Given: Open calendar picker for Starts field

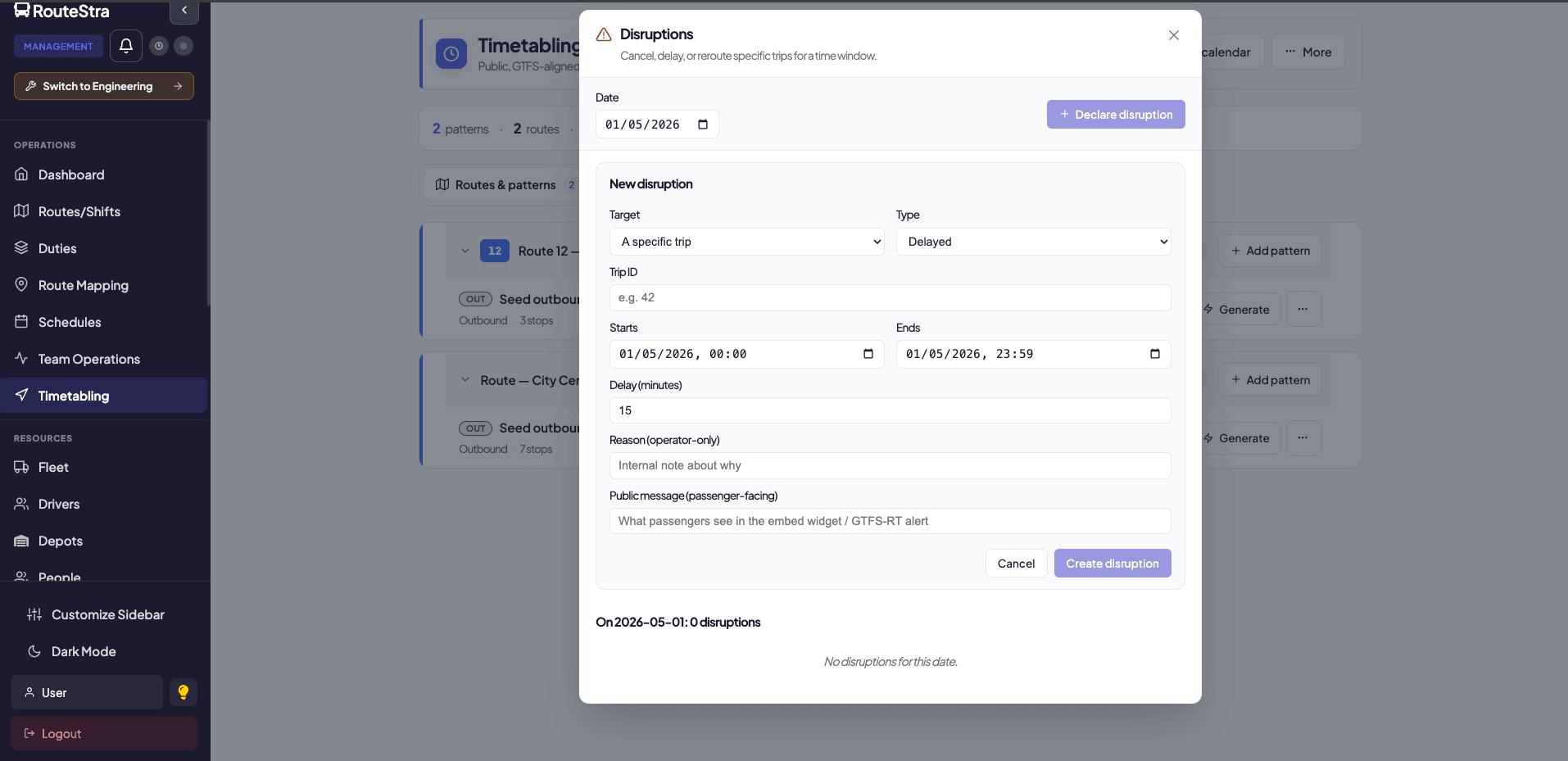Looking at the screenshot, I should (868, 354).
